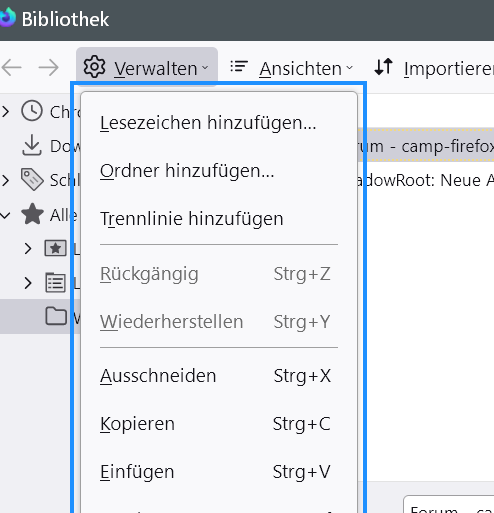Select the Downloads arrow icon in sidebar
The image size is (494, 513).
point(32,145)
